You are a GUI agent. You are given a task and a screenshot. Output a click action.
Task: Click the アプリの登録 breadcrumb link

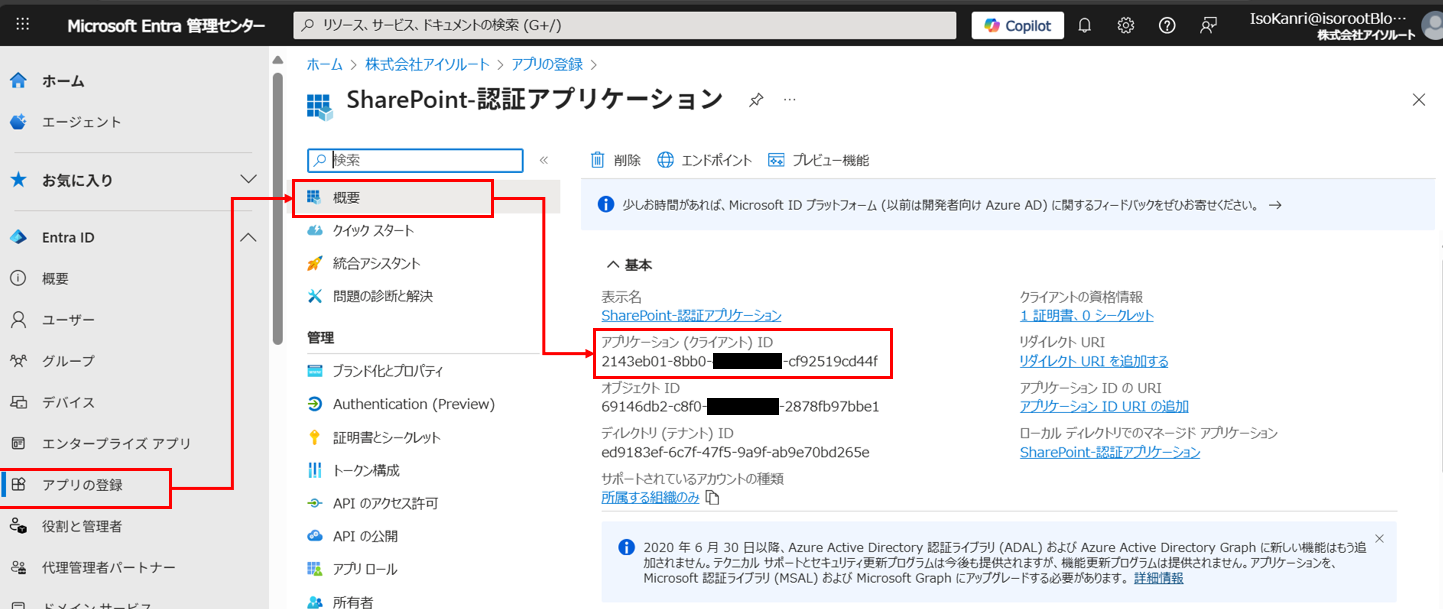(547, 64)
